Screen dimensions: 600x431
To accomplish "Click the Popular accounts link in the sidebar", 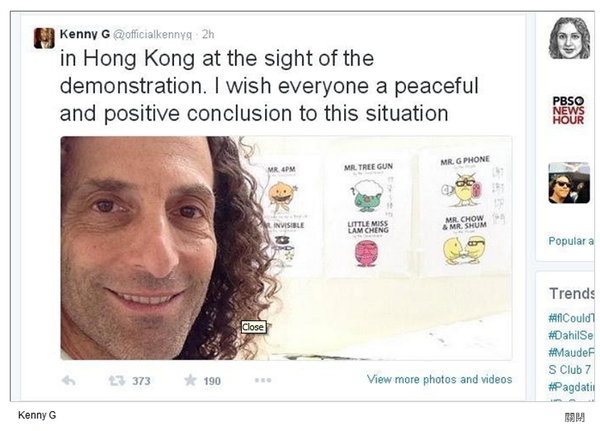I will pyautogui.click(x=571, y=241).
